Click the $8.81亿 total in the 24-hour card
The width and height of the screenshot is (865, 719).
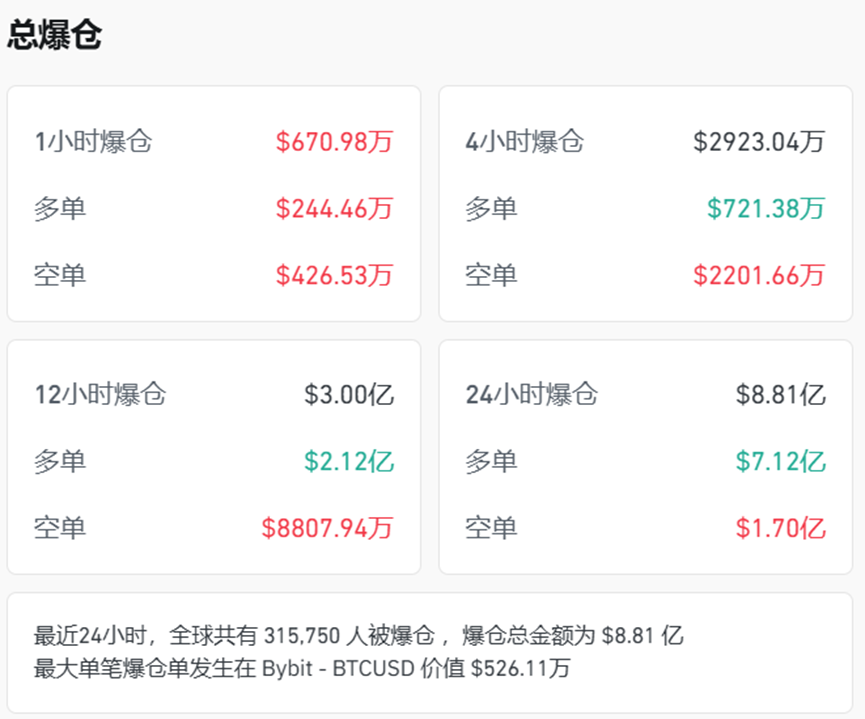tap(781, 395)
